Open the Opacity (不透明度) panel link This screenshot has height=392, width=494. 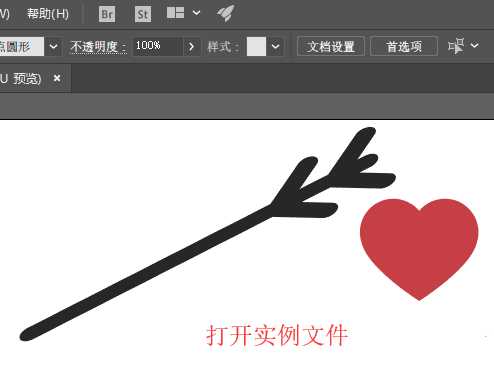(x=99, y=47)
